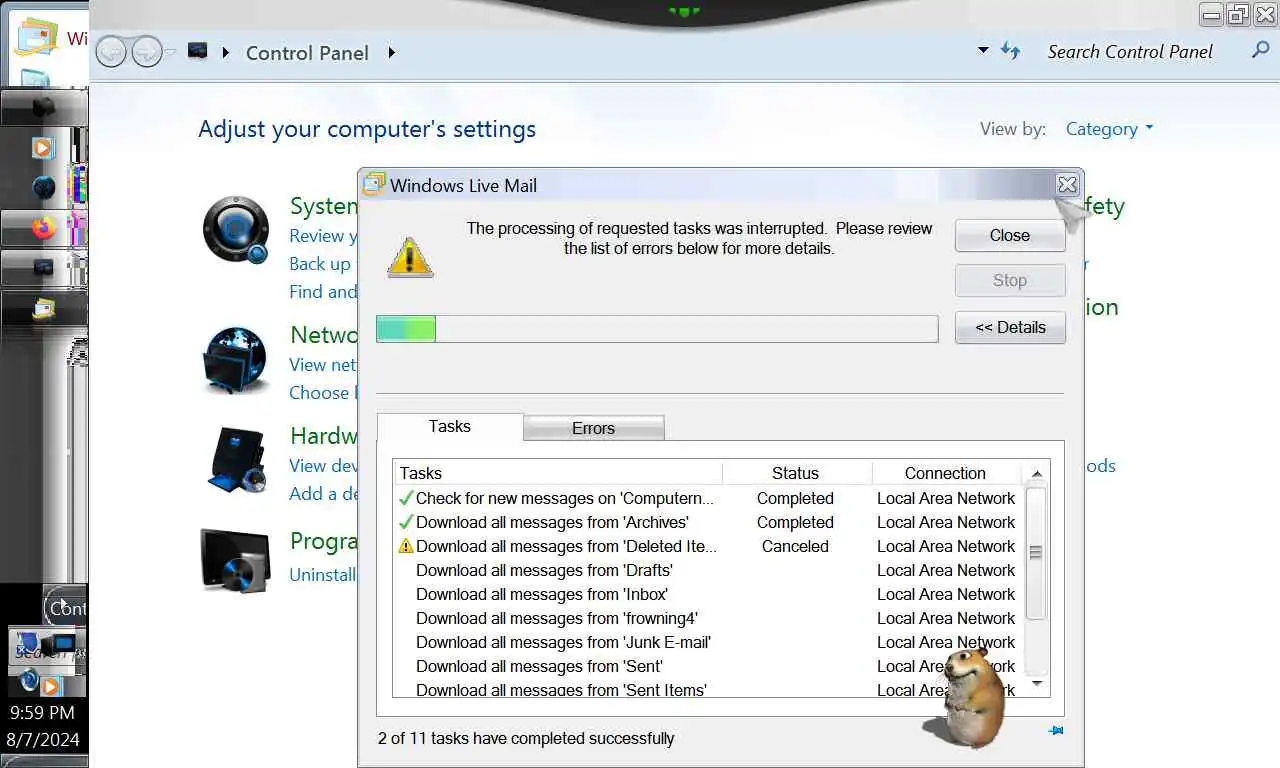This screenshot has height=768, width=1280.
Task: Click the refresh icon in the address bar
Action: point(1011,51)
